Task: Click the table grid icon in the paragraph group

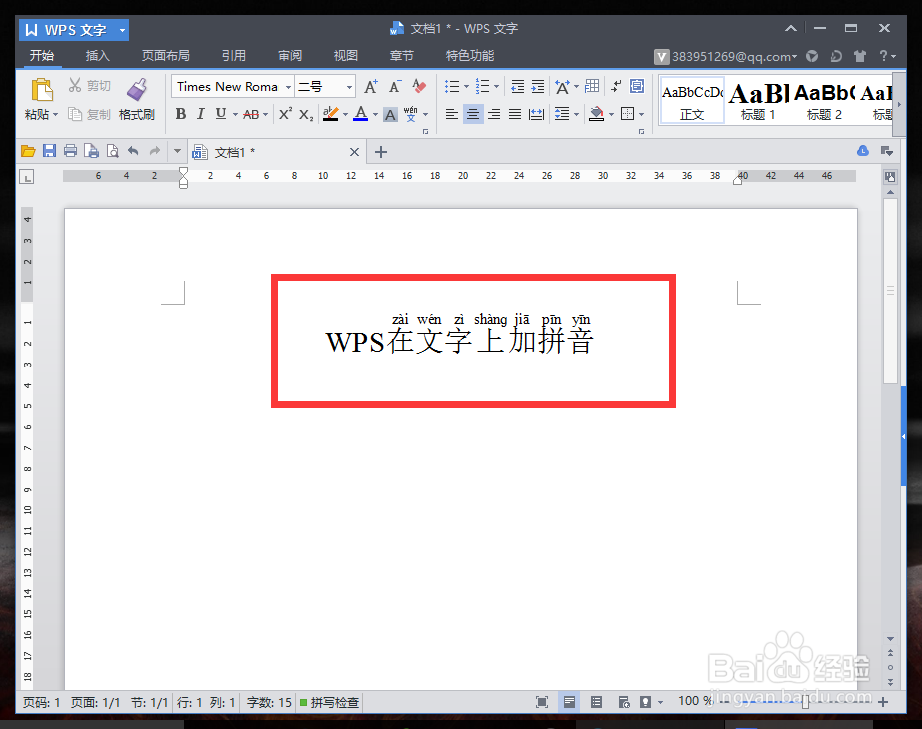Action: pyautogui.click(x=592, y=86)
